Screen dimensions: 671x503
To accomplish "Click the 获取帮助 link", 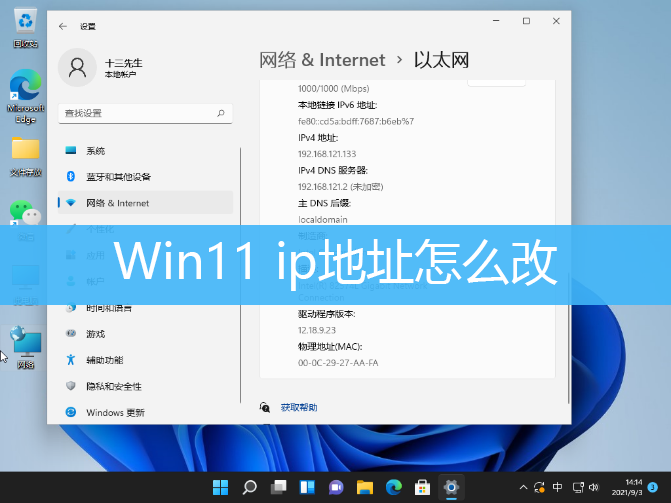I will [298, 408].
